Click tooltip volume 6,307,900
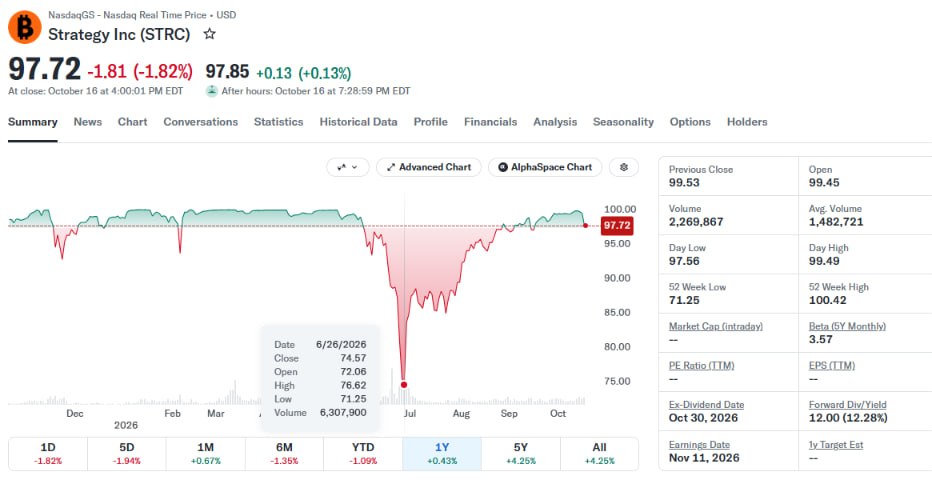The height and width of the screenshot is (482, 932). point(341,412)
